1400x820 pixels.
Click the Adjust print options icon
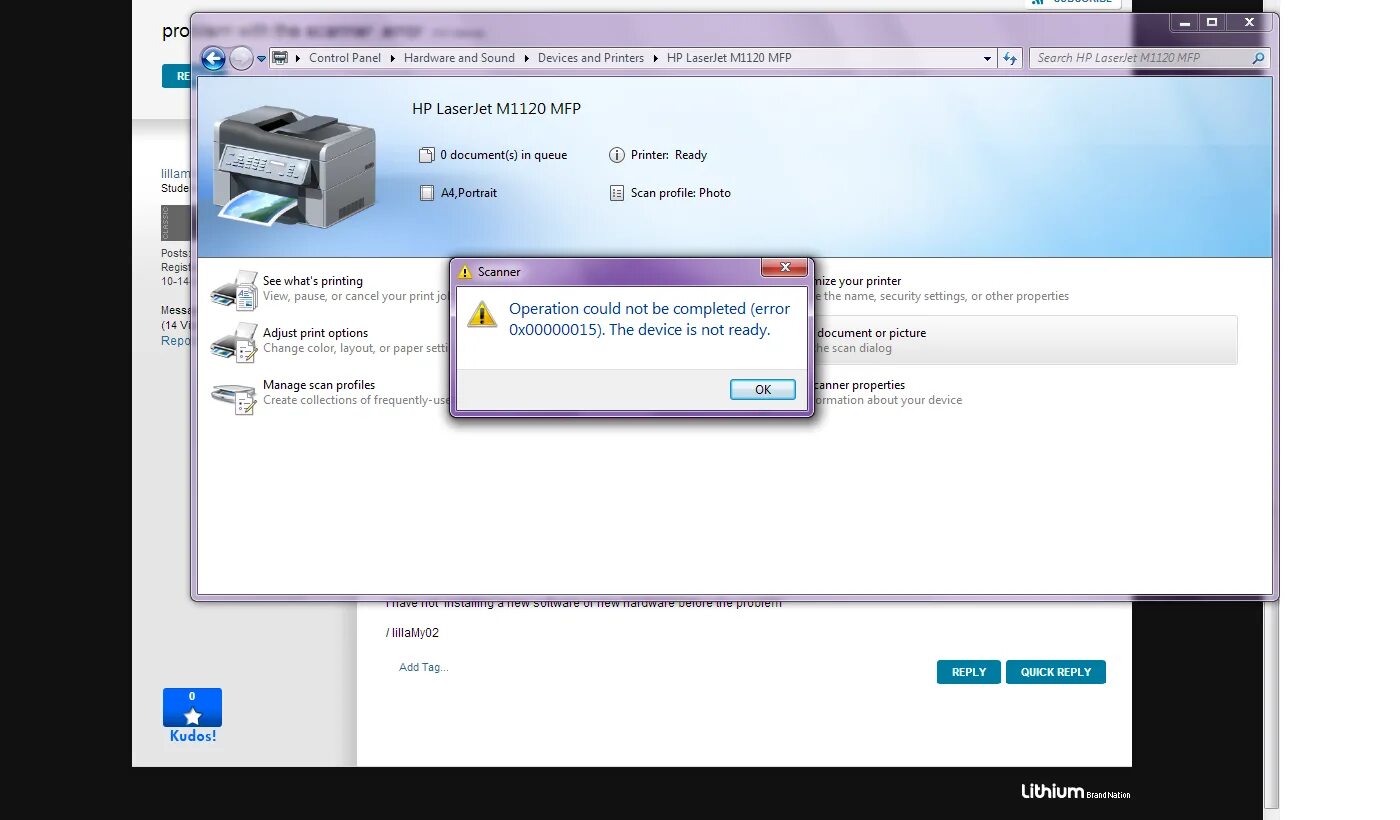coord(234,341)
